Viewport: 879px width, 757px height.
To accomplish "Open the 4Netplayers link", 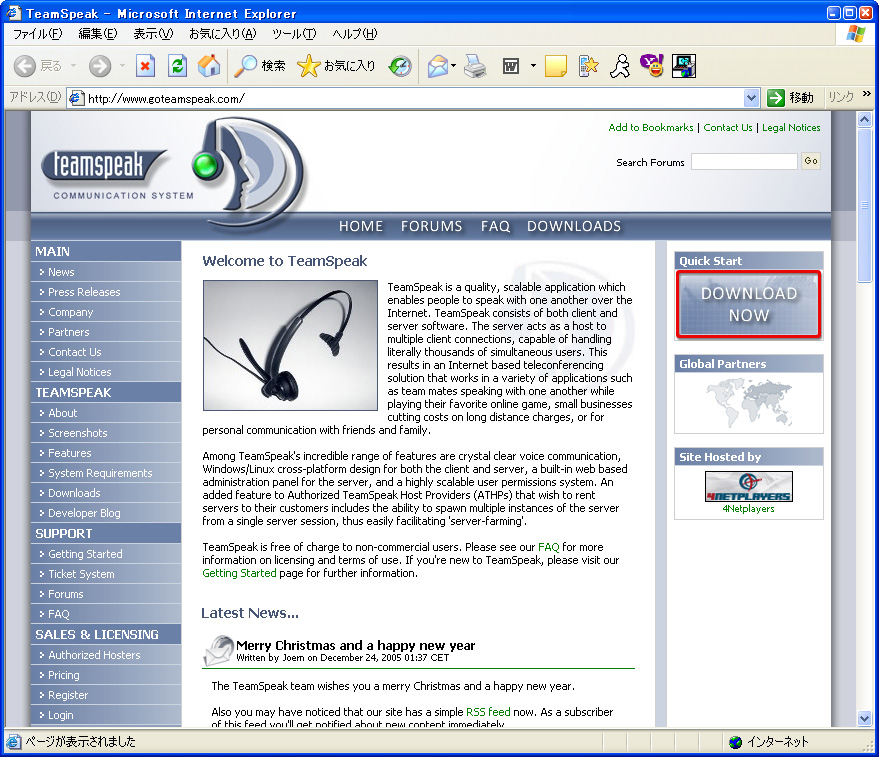I will click(748, 509).
